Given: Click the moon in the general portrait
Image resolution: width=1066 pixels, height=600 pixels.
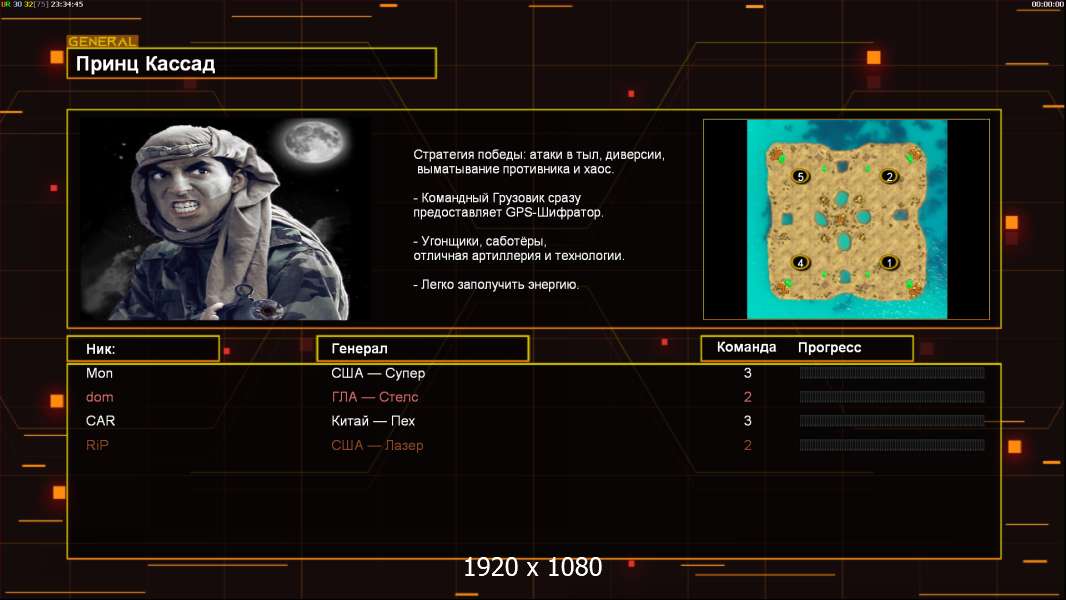Looking at the screenshot, I should [x=313, y=141].
